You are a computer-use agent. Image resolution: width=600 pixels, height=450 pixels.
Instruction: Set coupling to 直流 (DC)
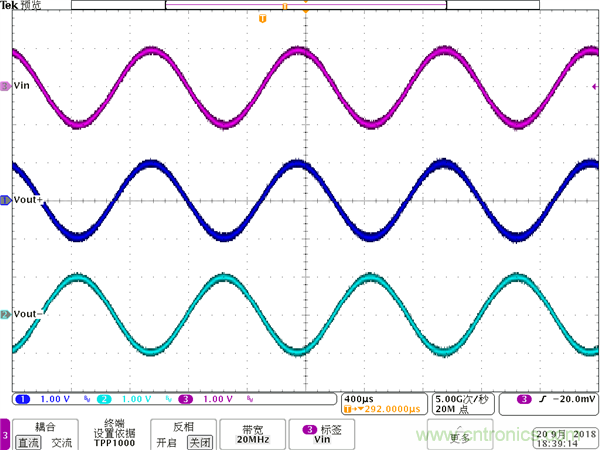point(29,442)
